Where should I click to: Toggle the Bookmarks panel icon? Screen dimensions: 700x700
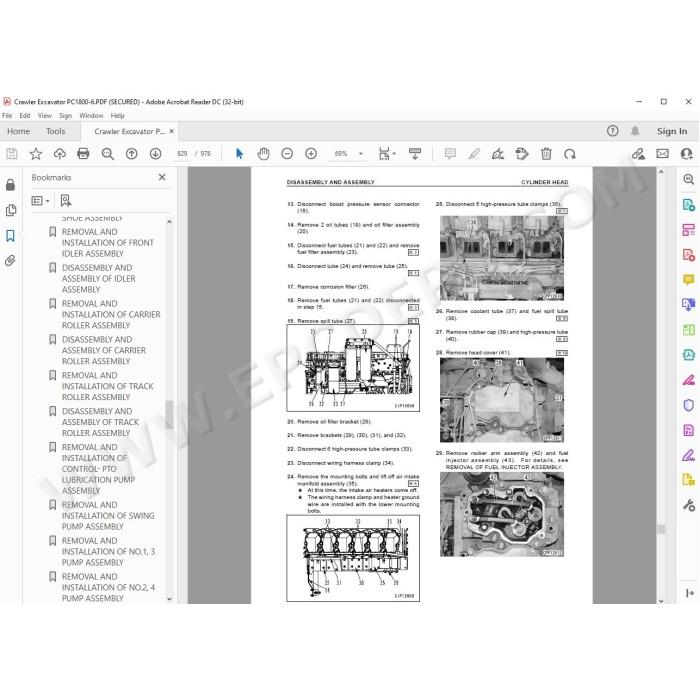[x=10, y=236]
